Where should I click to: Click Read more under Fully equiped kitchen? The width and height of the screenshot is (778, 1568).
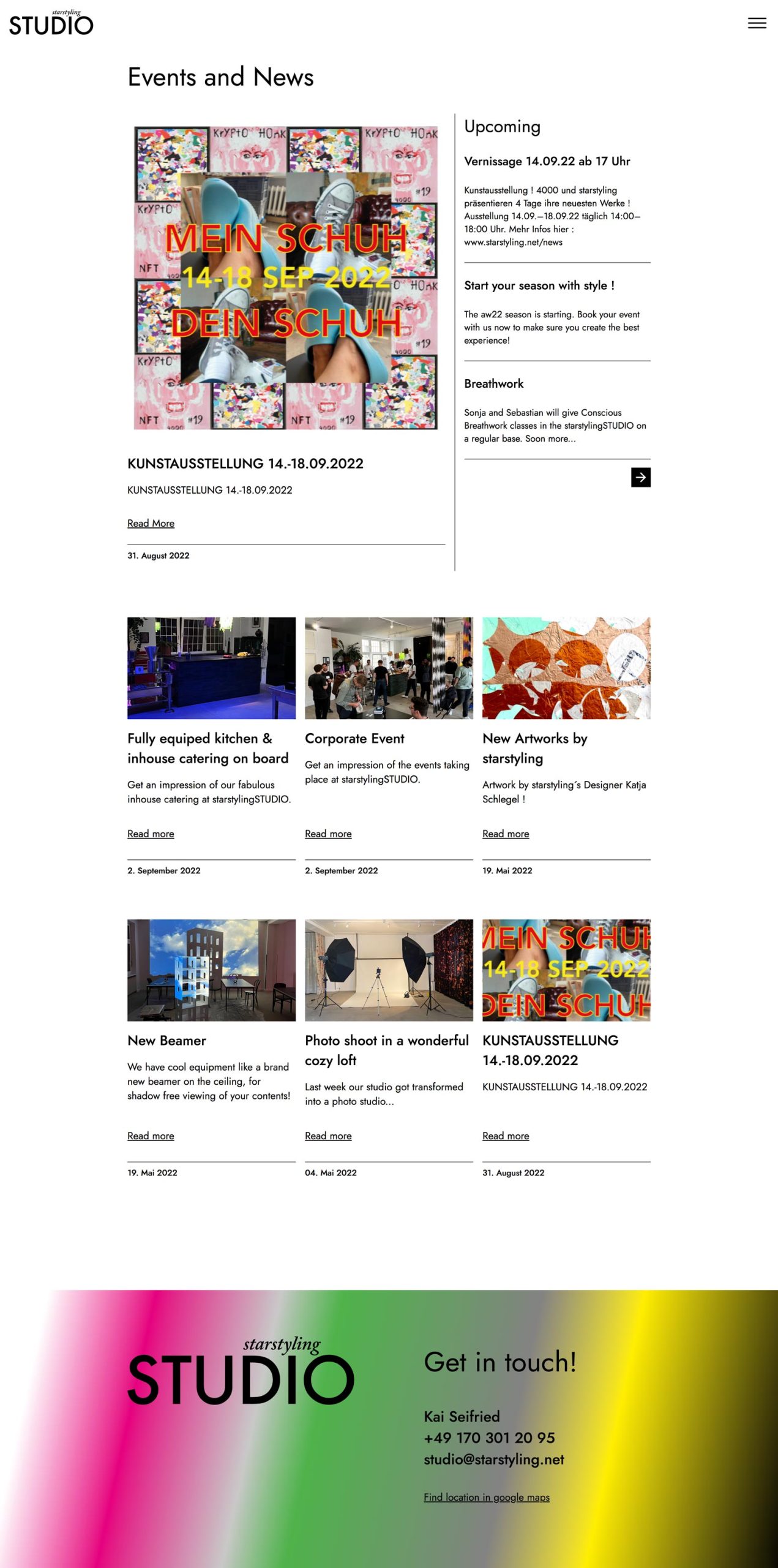[151, 834]
